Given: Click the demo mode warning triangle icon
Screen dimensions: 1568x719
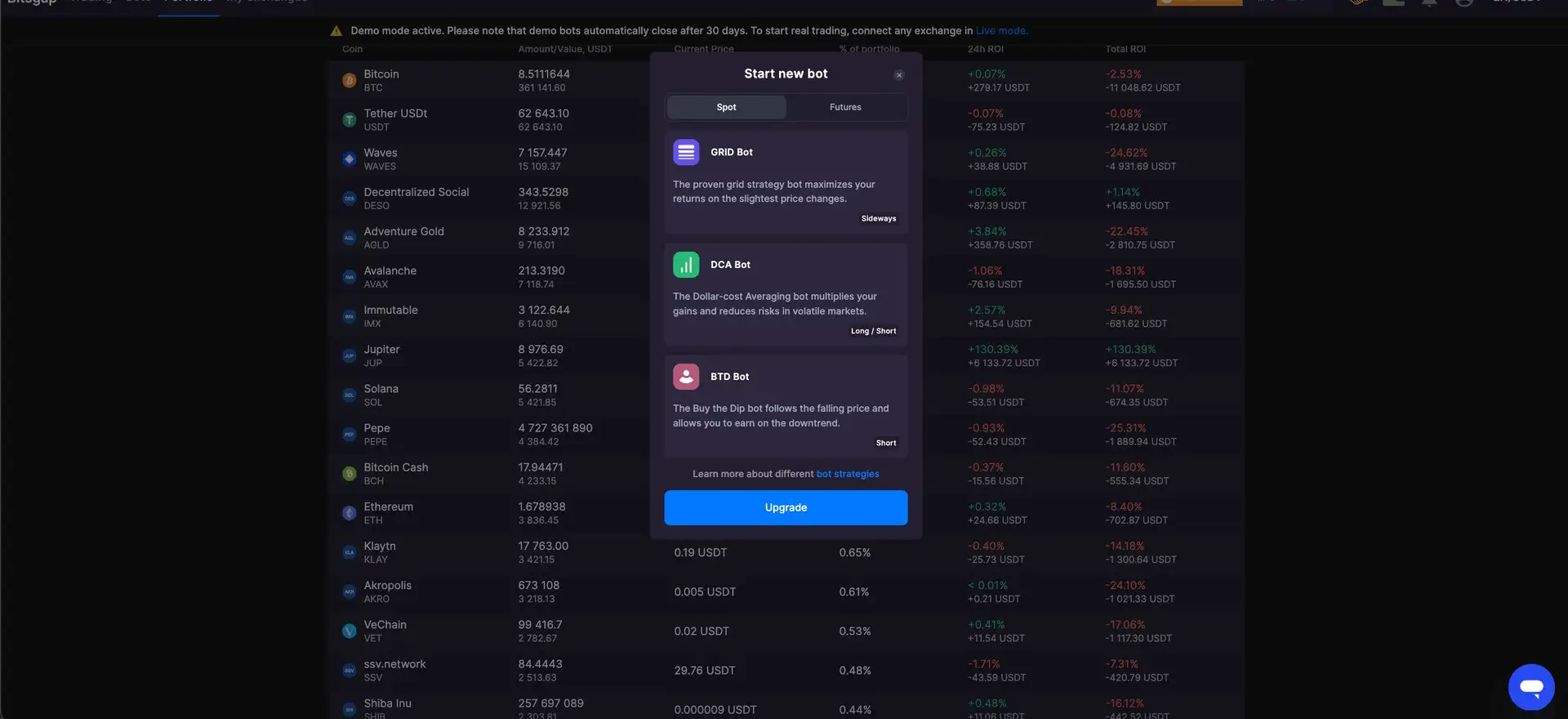Looking at the screenshot, I should tap(336, 31).
